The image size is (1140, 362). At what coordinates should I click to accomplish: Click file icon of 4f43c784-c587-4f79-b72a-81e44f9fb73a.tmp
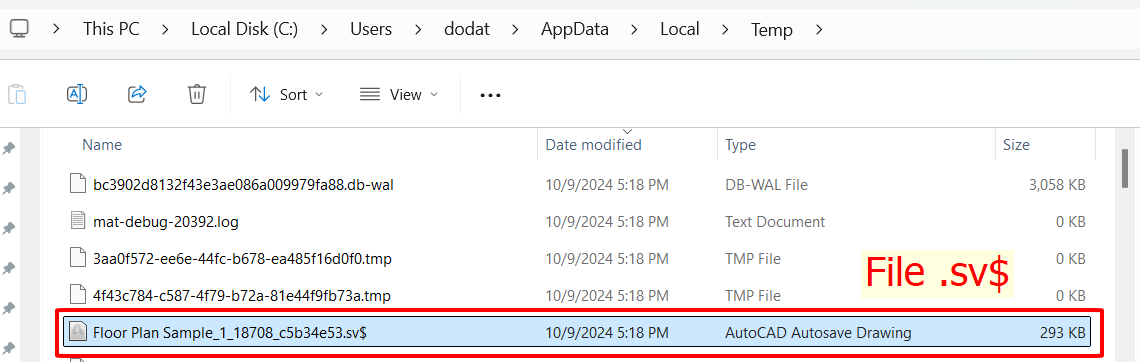pyautogui.click(x=78, y=295)
